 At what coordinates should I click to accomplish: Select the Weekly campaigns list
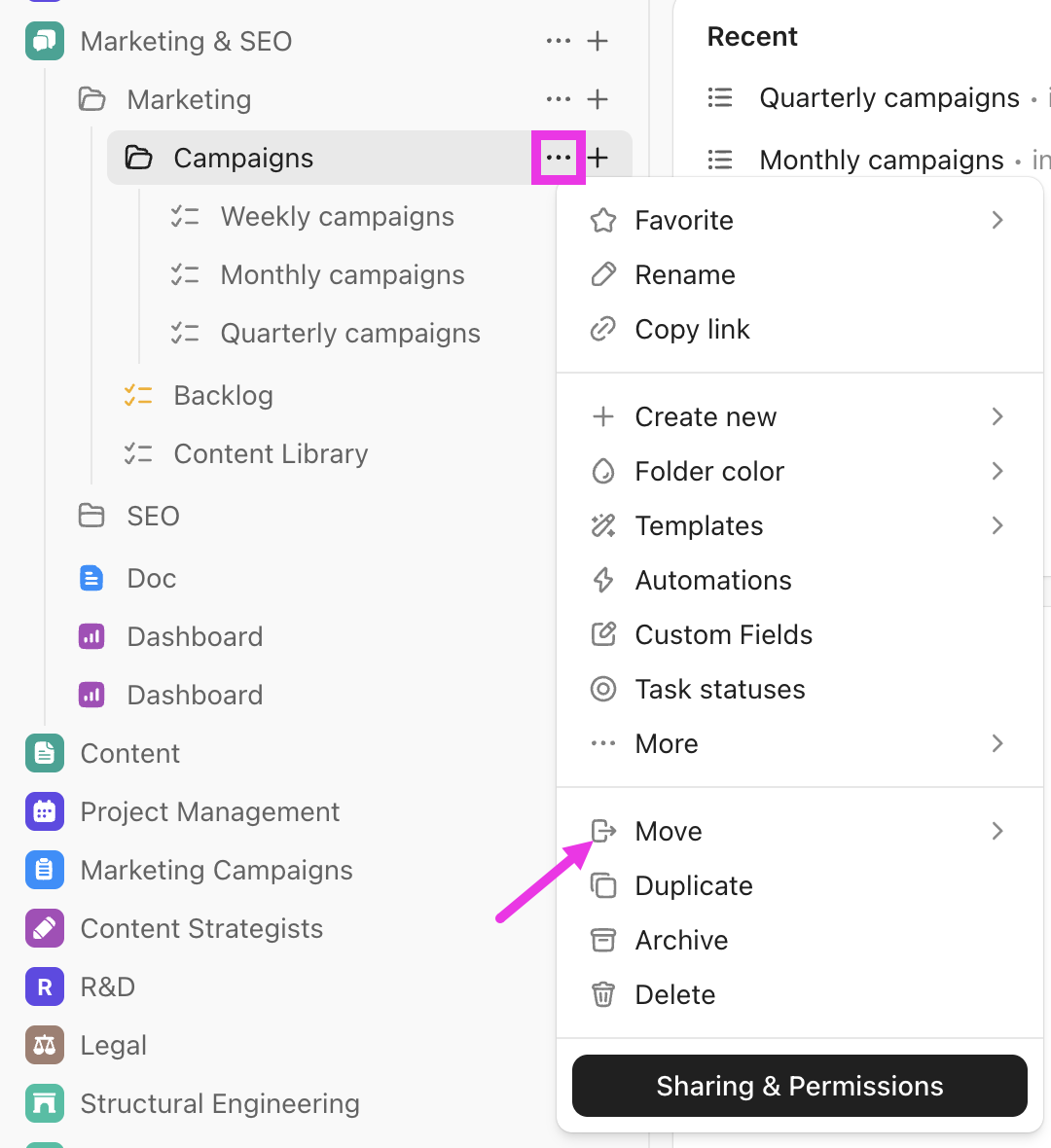(338, 216)
